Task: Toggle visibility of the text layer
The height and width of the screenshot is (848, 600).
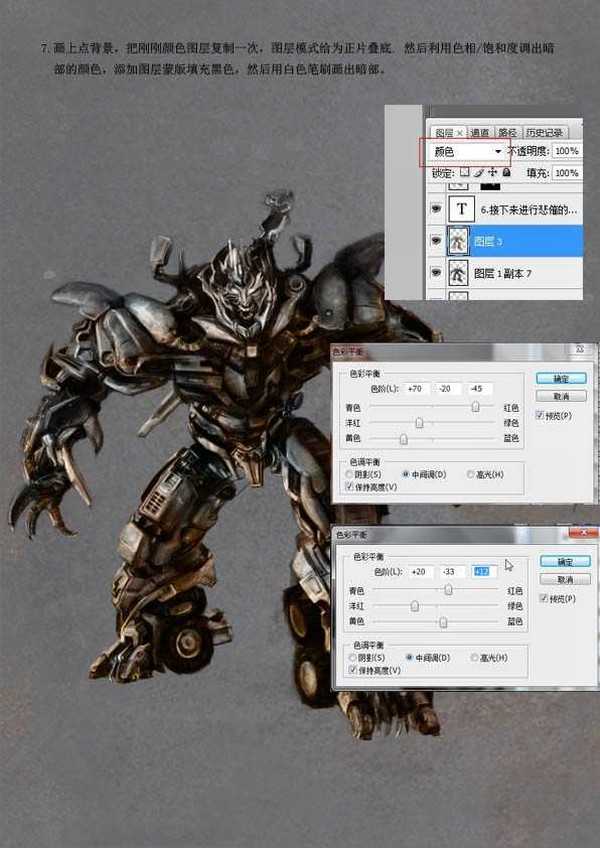Action: tap(434, 209)
